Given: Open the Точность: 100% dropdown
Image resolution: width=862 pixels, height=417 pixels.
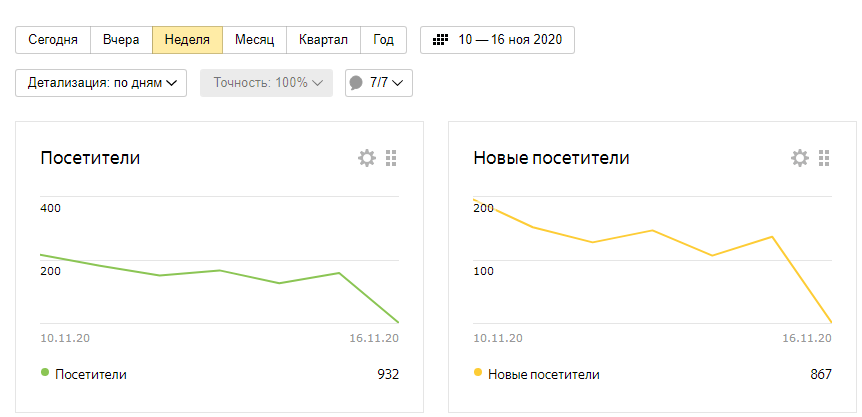Looking at the screenshot, I should tap(266, 83).
